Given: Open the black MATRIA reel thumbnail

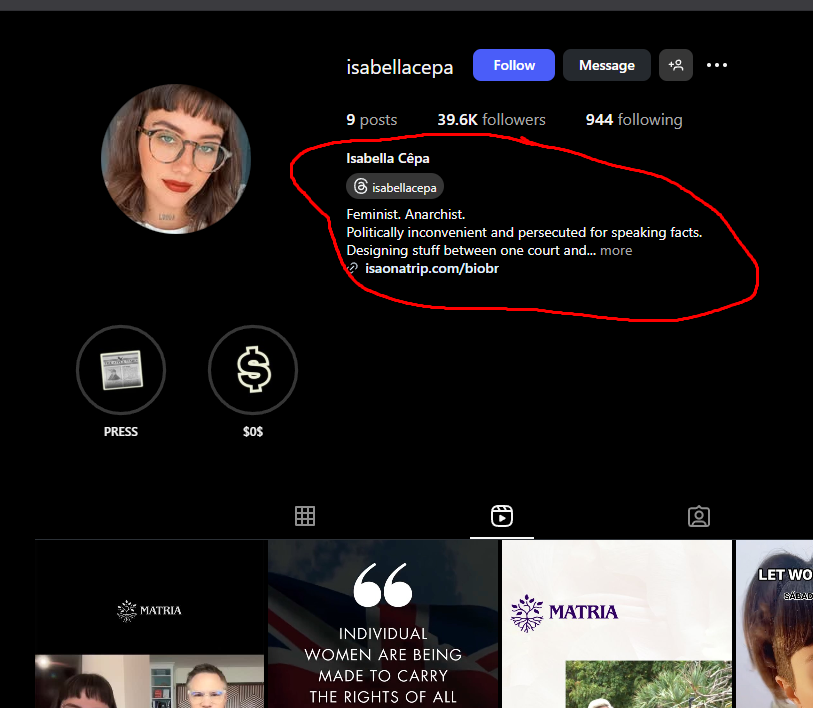Looking at the screenshot, I should coord(150,624).
